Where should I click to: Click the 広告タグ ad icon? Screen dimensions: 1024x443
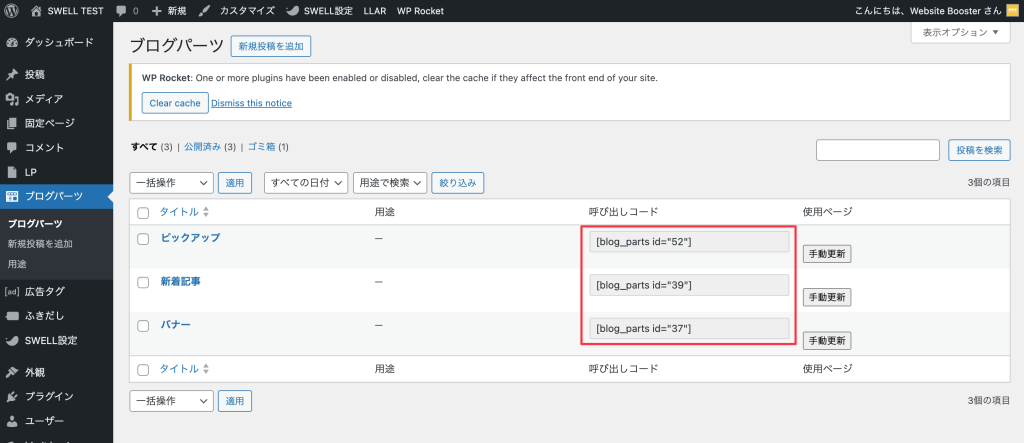12,291
